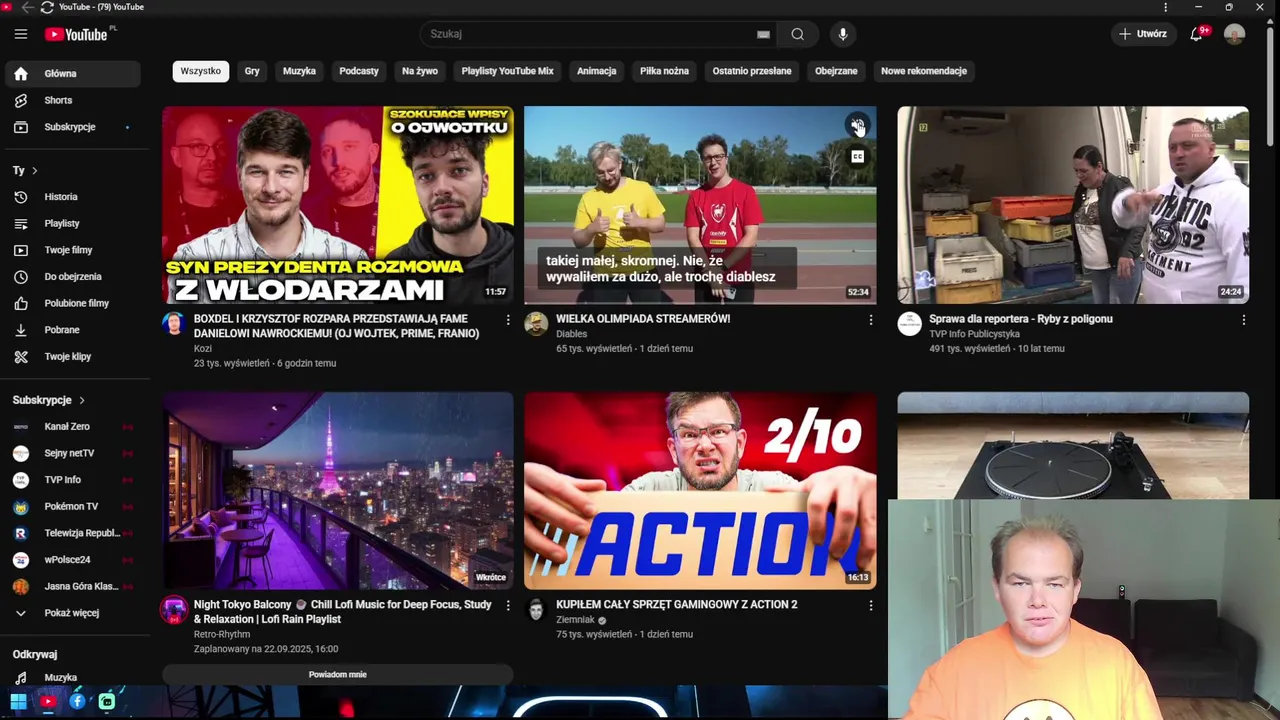Screen dimensions: 1280x720
Task: Select the Gry filter chip
Action: [252, 71]
